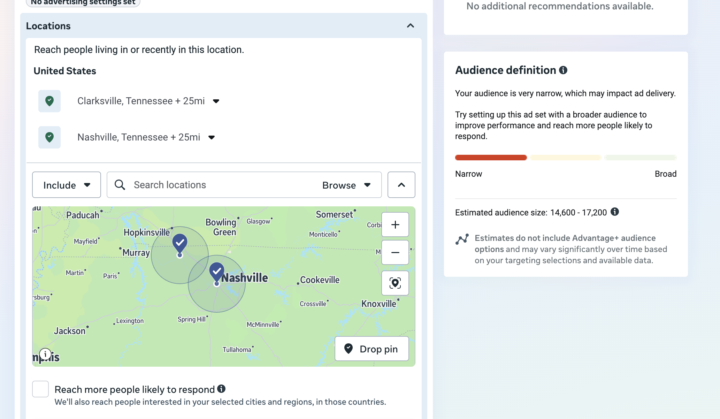The width and height of the screenshot is (720, 419).
Task: Click the locate-me target icon on map
Action: pos(395,283)
